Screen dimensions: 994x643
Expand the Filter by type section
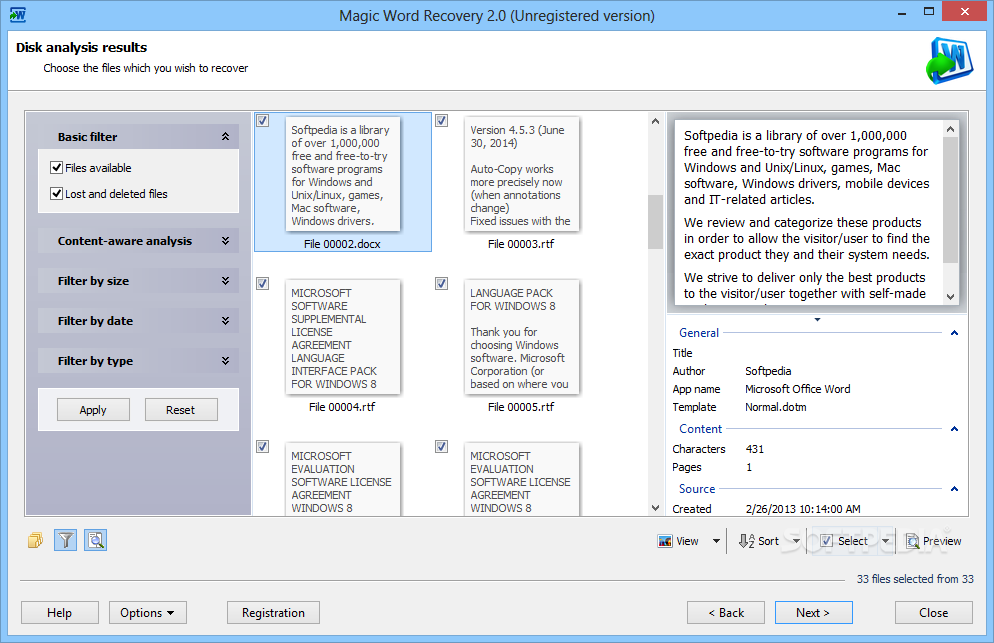click(225, 361)
